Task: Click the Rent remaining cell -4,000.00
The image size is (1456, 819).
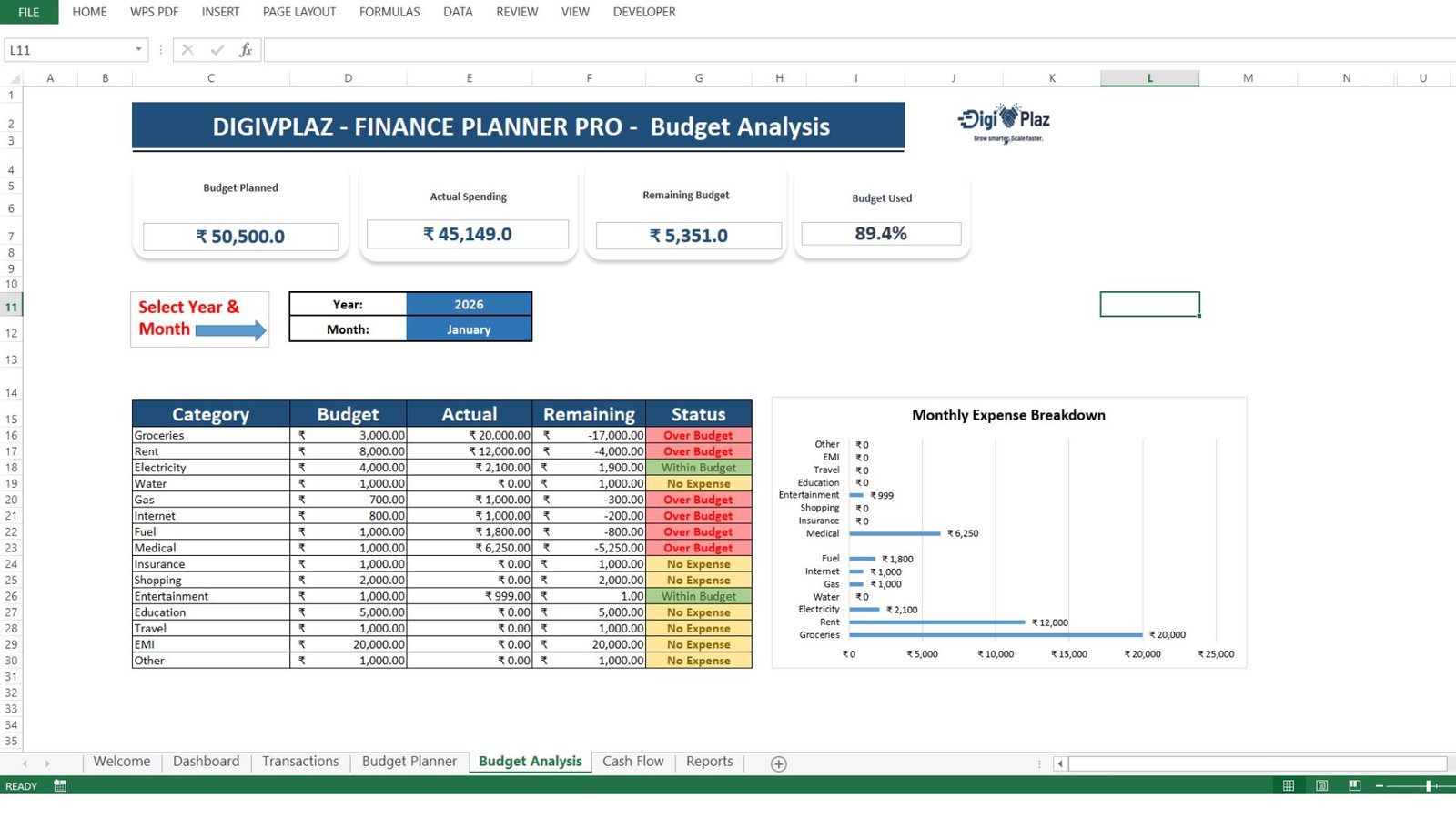Action: [x=590, y=451]
